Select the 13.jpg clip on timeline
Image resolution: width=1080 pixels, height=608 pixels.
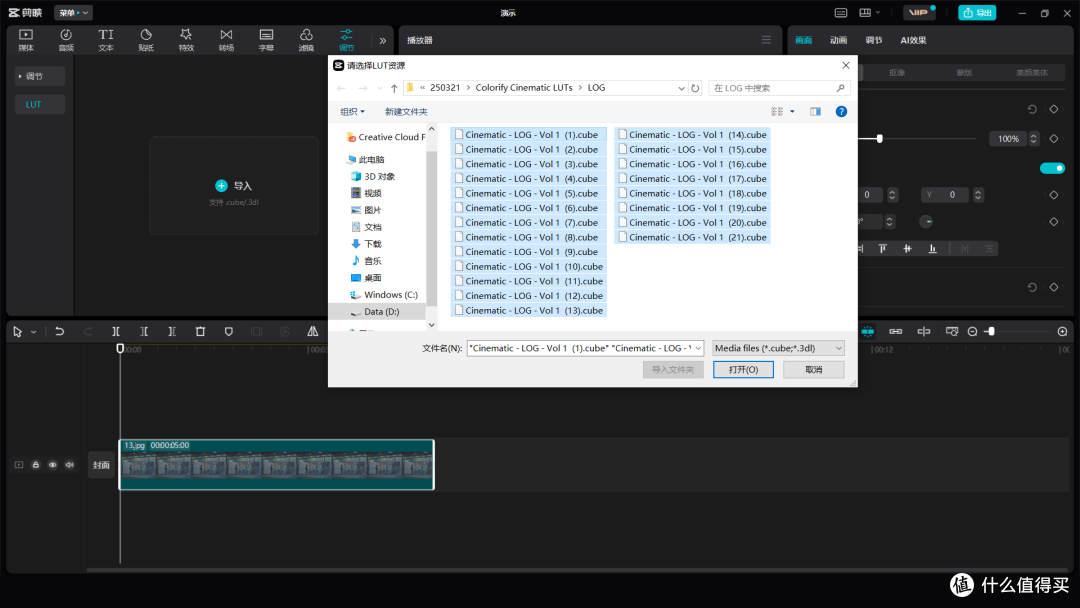(276, 465)
